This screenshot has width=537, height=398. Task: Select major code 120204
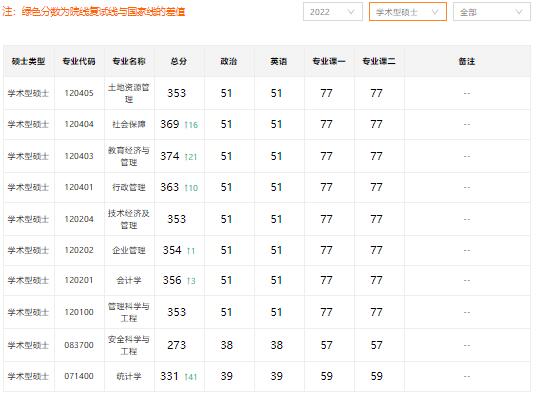[79, 219]
